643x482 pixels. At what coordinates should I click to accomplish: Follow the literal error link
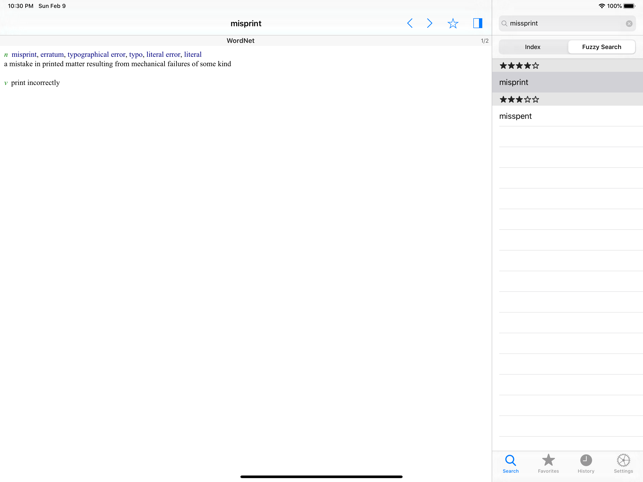(x=163, y=55)
